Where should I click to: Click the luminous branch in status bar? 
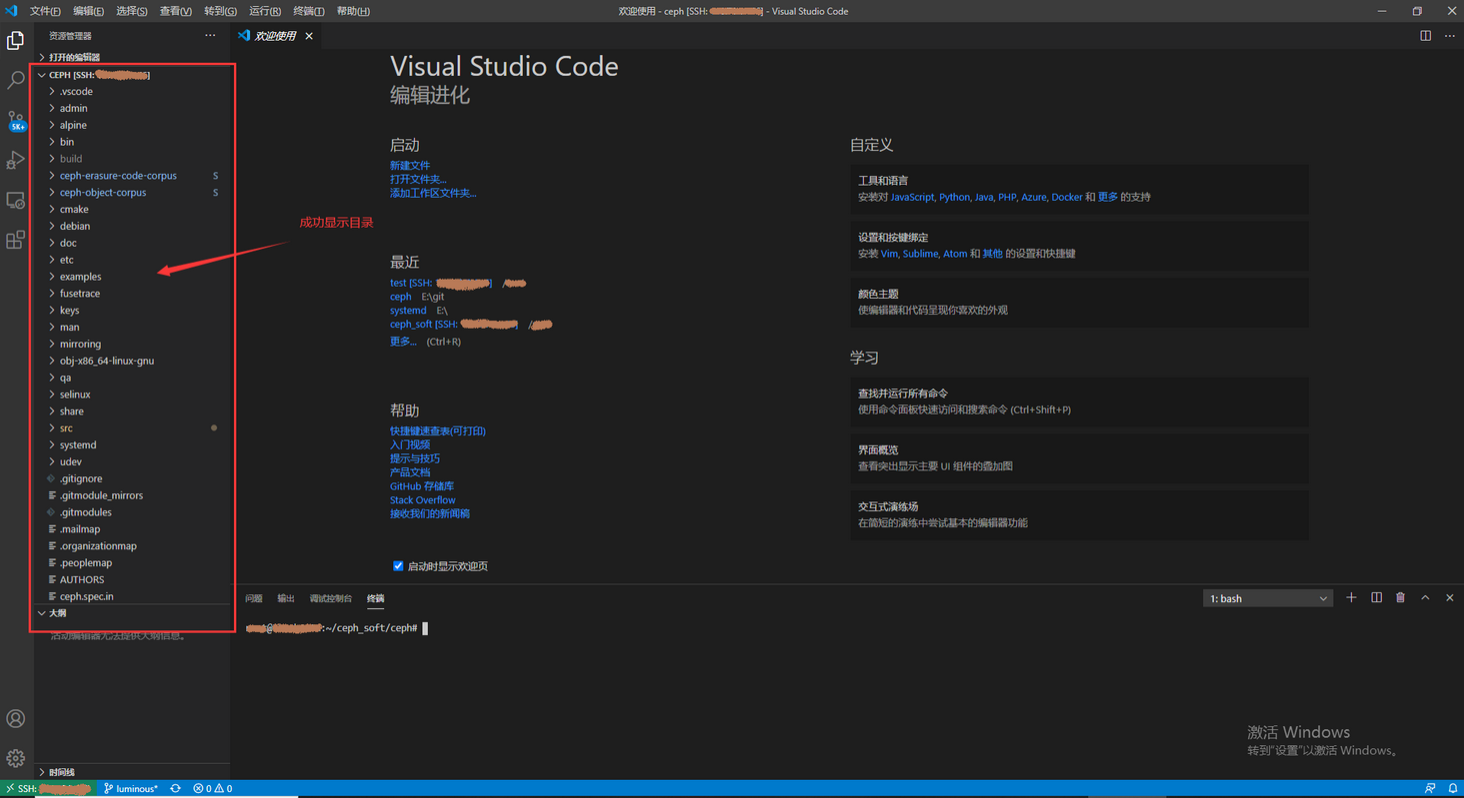click(131, 789)
